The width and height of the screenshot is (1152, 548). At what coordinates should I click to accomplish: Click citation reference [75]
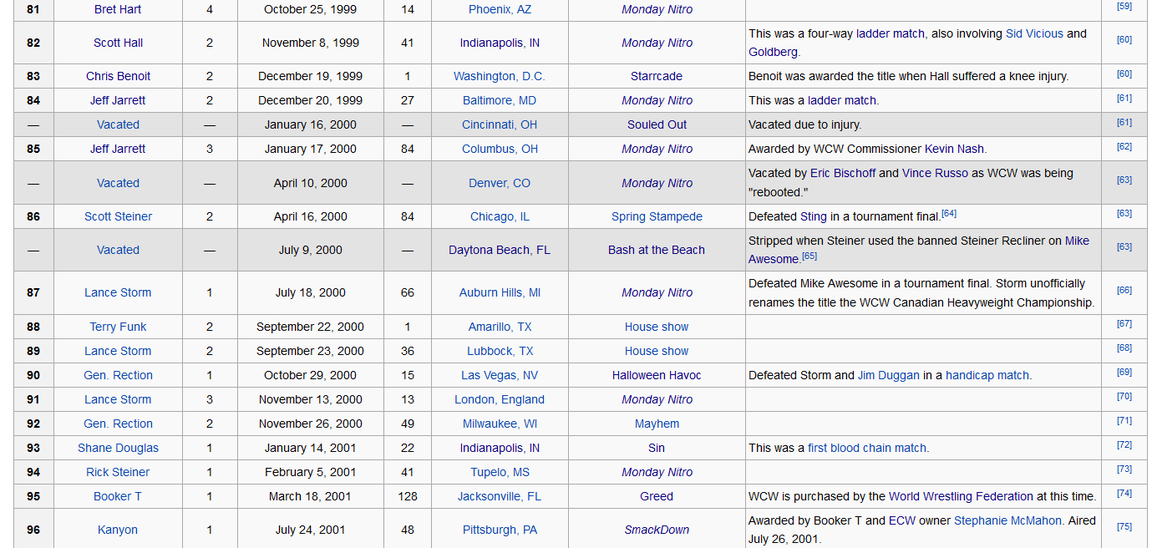[1124, 527]
